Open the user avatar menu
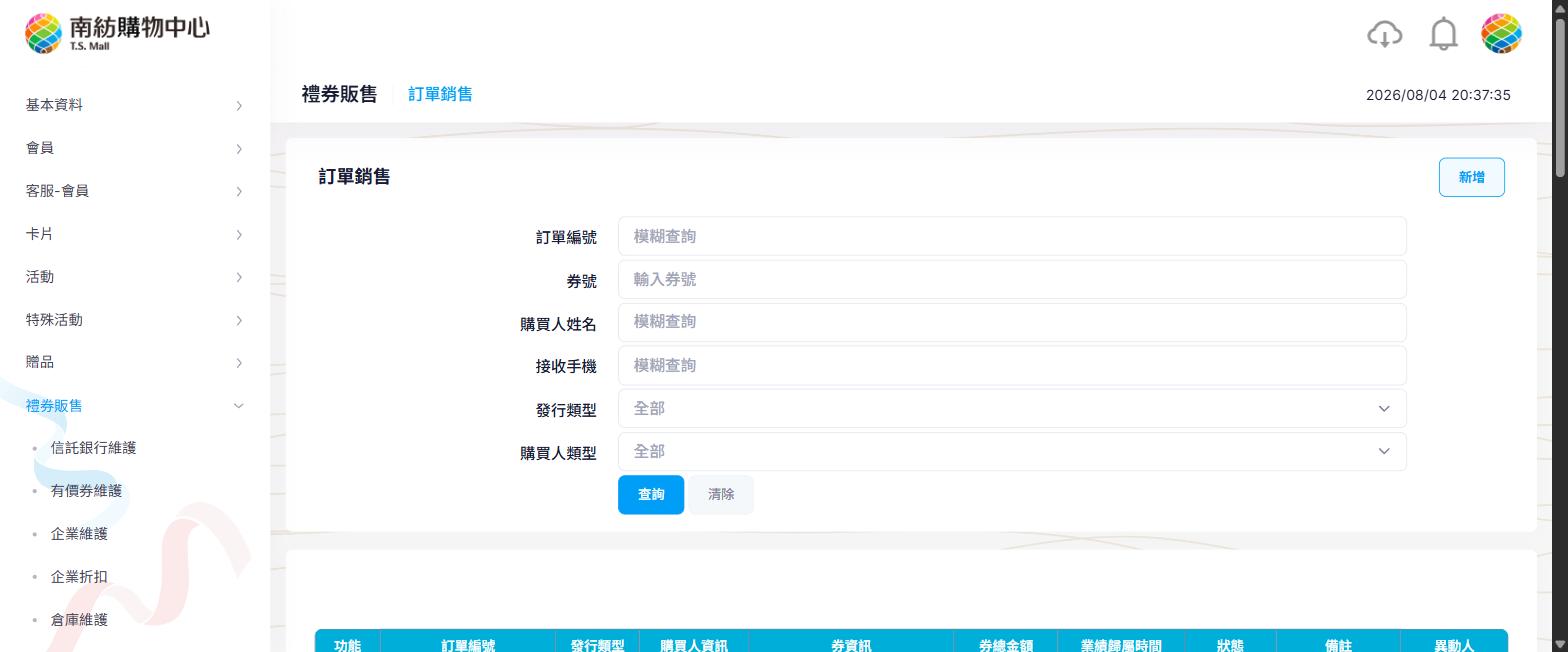This screenshot has width=1568, height=652. click(x=1501, y=34)
